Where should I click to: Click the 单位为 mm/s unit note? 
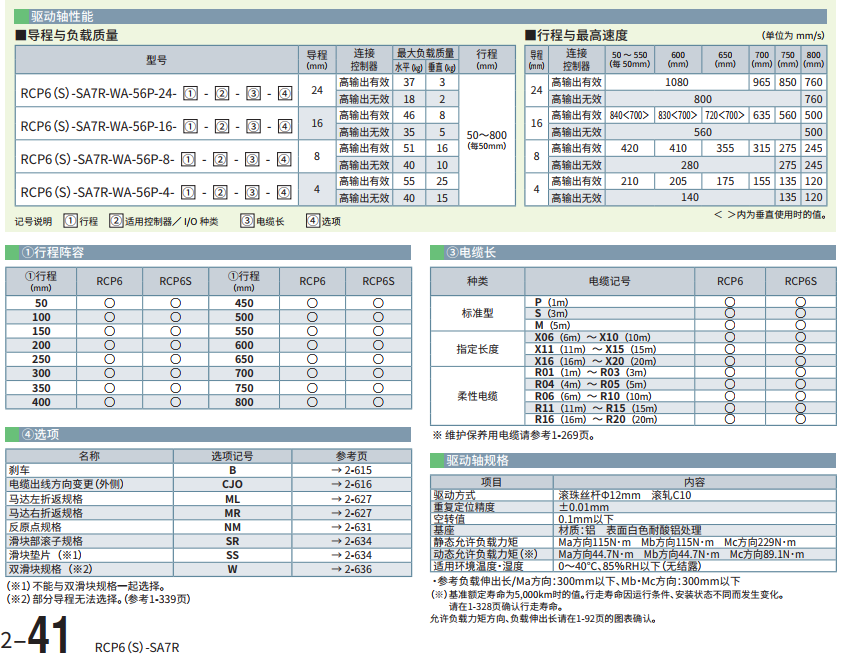793,36
